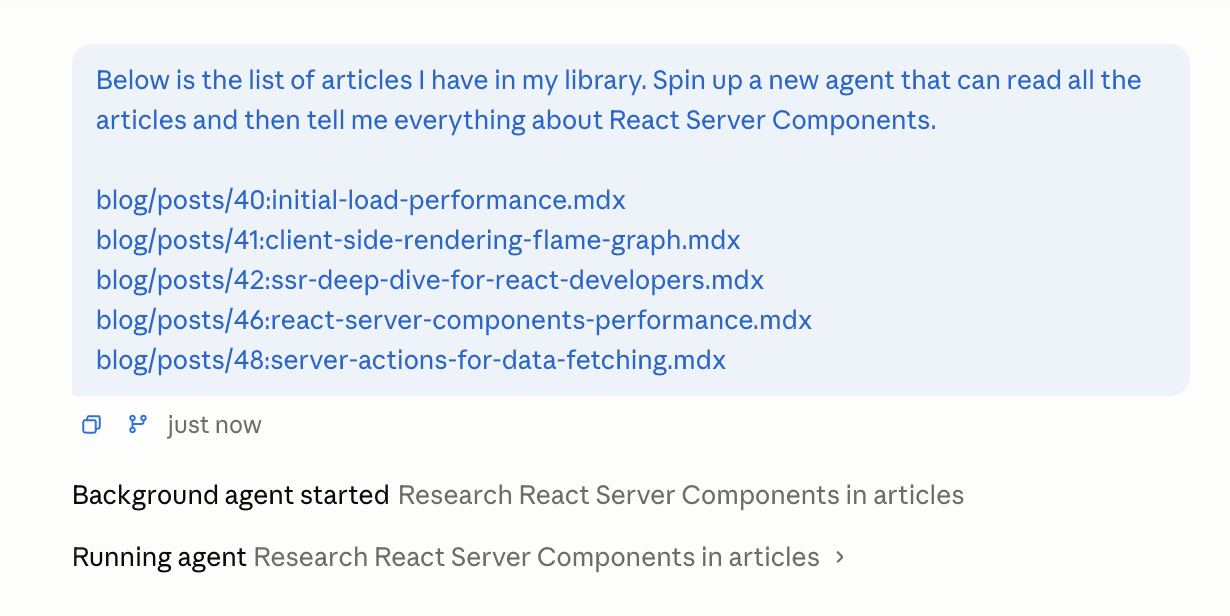Image resolution: width=1230 pixels, height=616 pixels.
Task: Click the branch conversation icon
Action: point(138,425)
